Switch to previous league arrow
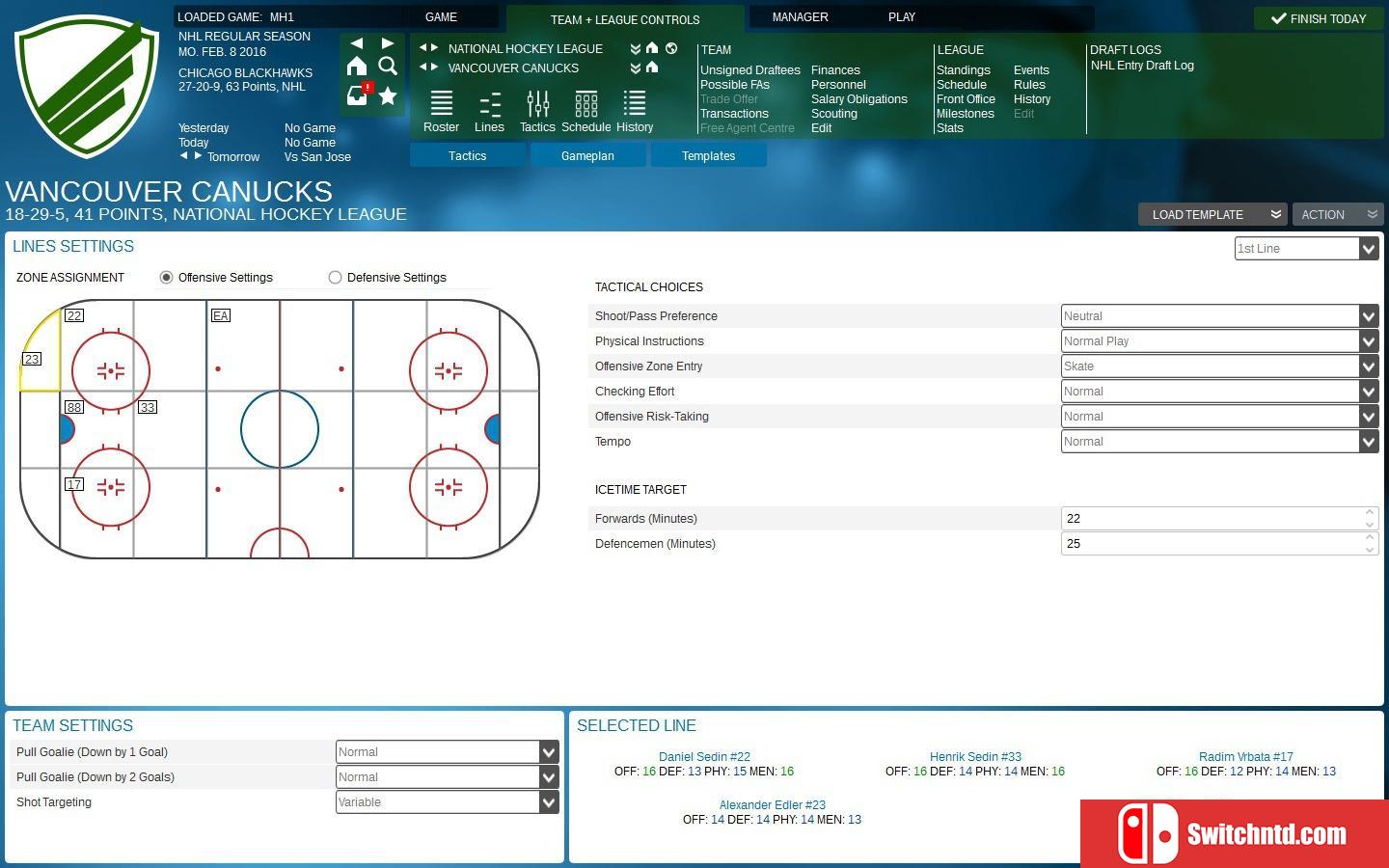Image resolution: width=1389 pixels, height=868 pixels. coord(422,48)
